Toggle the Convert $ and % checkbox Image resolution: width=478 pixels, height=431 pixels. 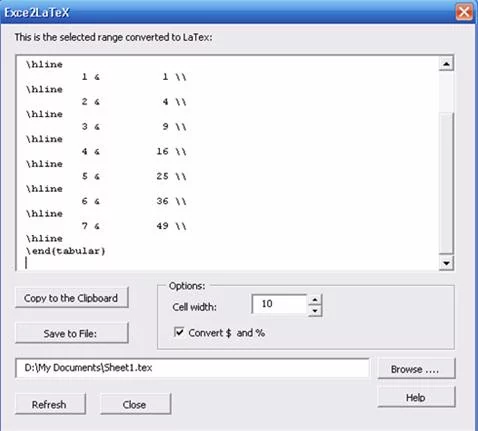179,332
